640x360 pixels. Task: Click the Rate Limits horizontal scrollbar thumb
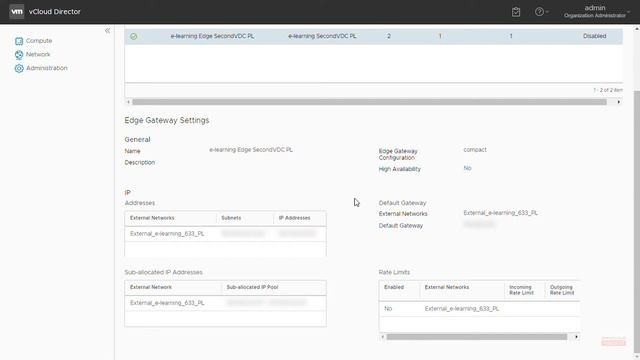(x=477, y=337)
